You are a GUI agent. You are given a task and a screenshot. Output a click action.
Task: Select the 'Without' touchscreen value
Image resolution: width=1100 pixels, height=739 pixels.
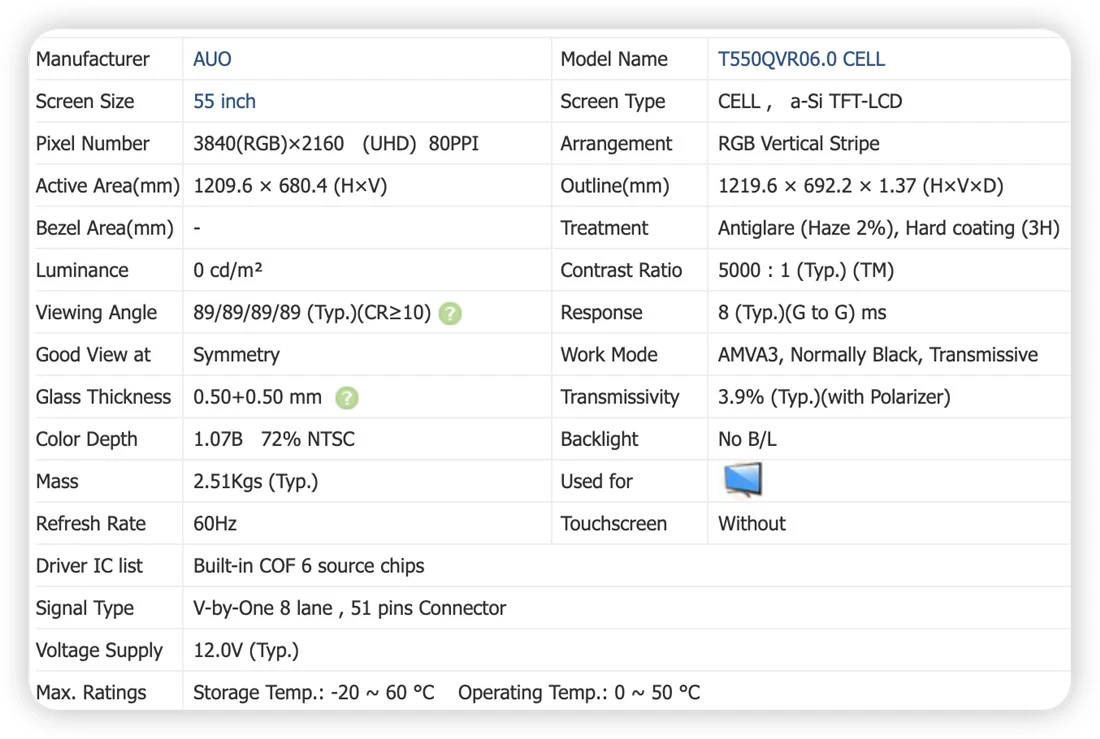click(751, 524)
